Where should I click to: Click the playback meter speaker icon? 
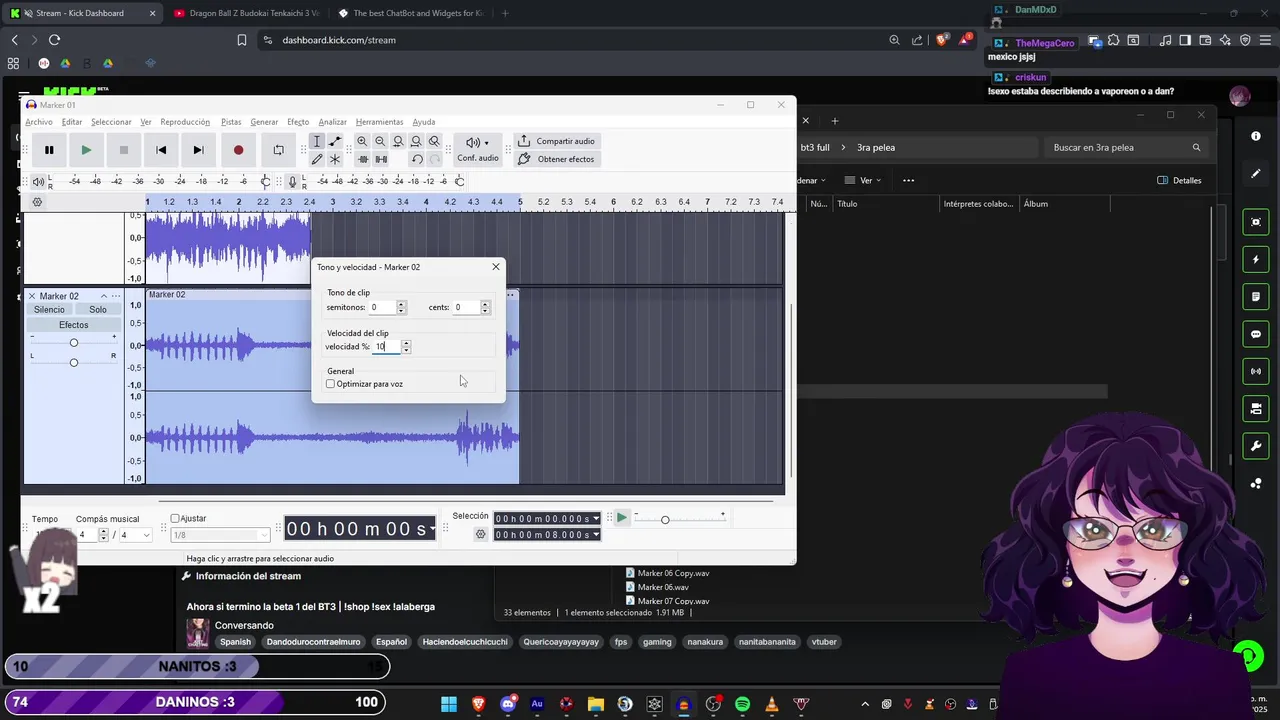(x=38, y=181)
